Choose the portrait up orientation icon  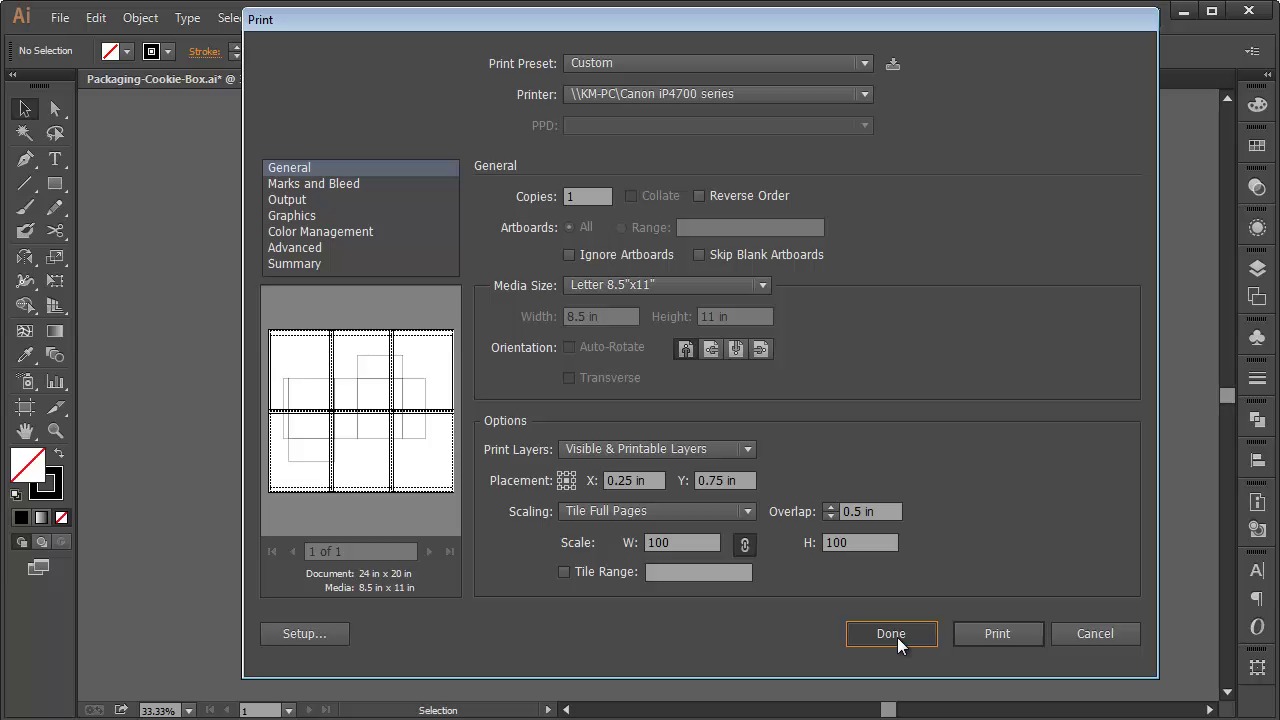[x=686, y=349]
